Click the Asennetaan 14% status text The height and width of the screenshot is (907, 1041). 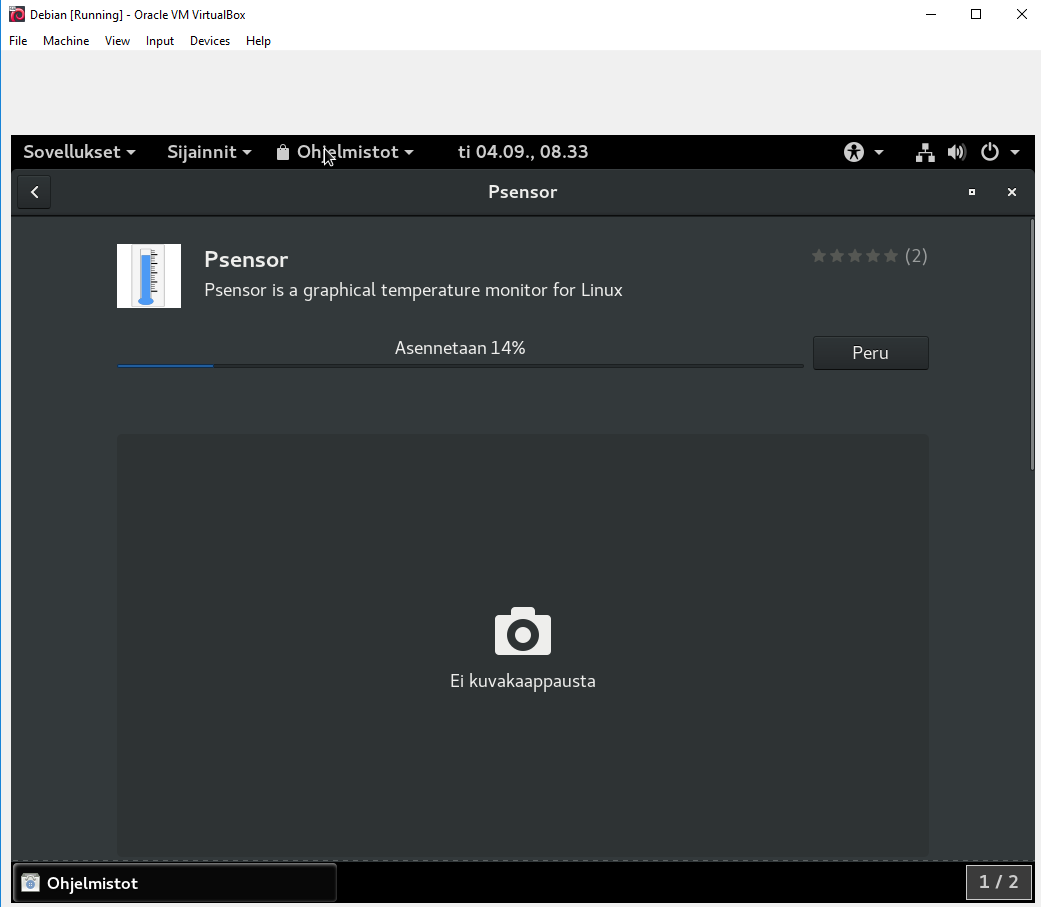(460, 347)
